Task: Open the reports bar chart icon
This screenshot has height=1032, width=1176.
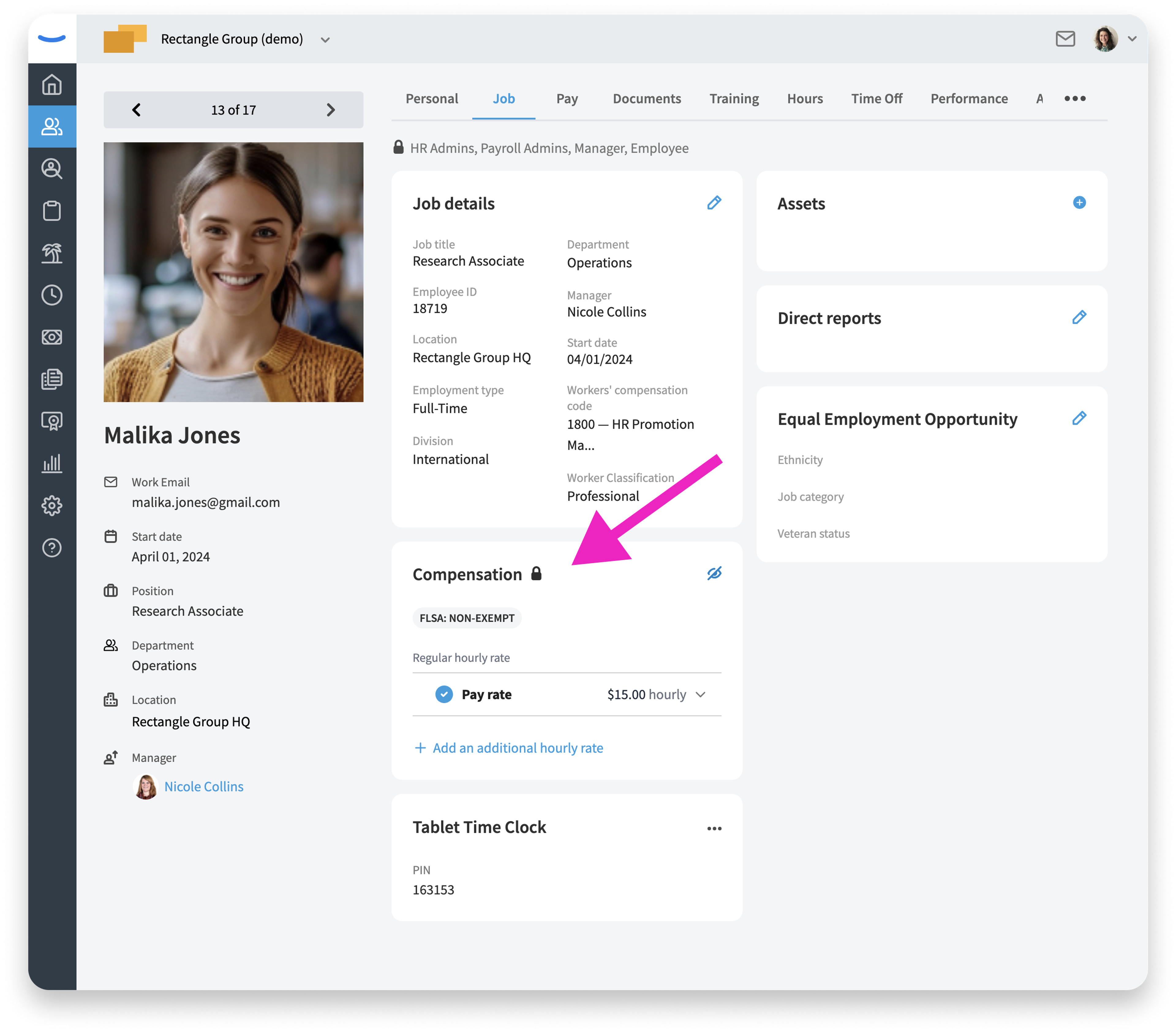Action: pyautogui.click(x=52, y=464)
